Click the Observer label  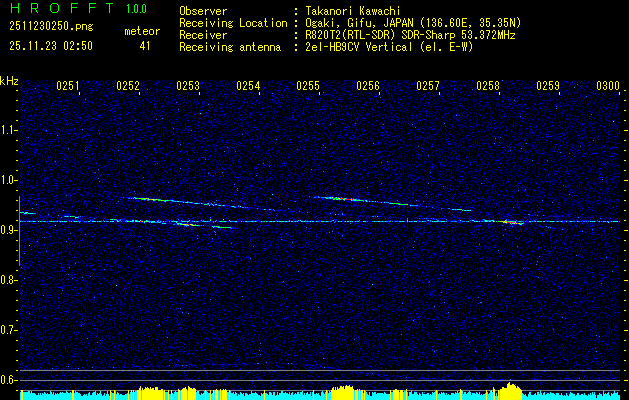click(x=203, y=11)
